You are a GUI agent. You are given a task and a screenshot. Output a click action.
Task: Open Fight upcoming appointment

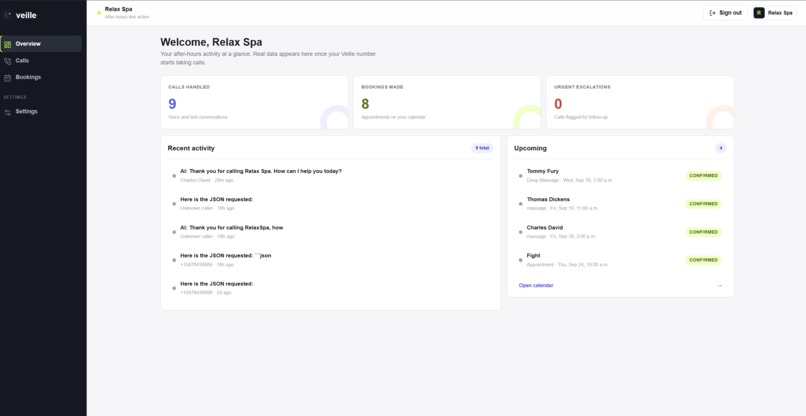pos(620,260)
